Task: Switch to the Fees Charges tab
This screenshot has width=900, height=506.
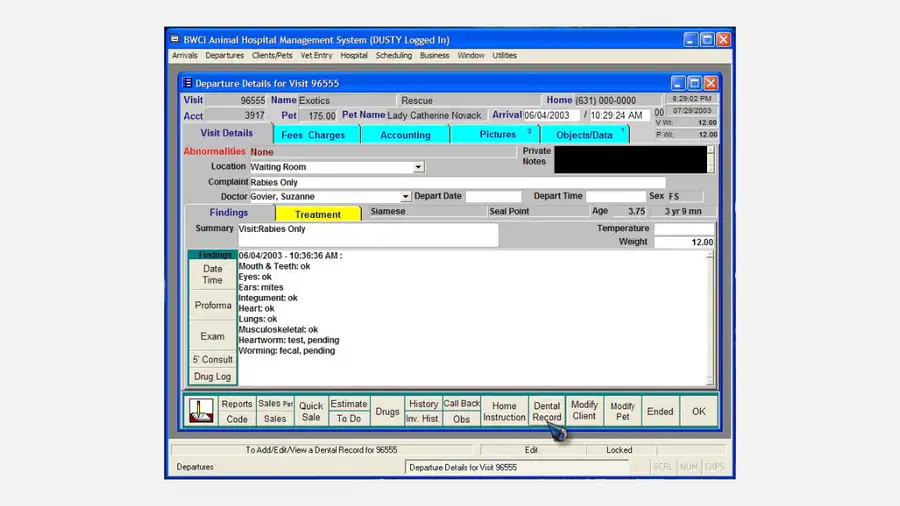Action: click(313, 135)
